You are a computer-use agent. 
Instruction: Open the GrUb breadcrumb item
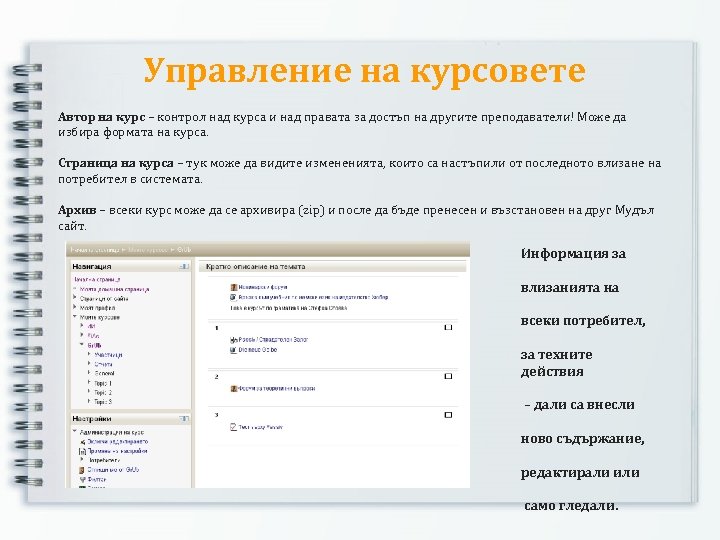[x=184, y=250]
